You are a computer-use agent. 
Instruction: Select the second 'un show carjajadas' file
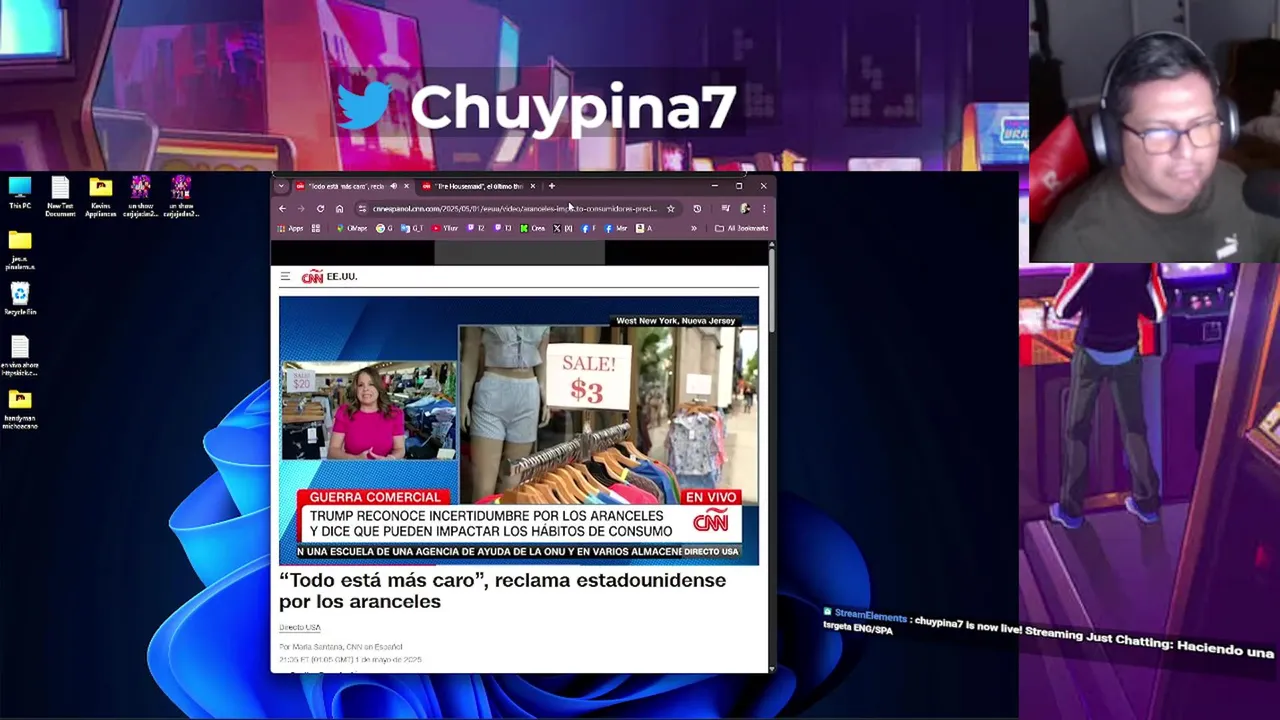(181, 197)
